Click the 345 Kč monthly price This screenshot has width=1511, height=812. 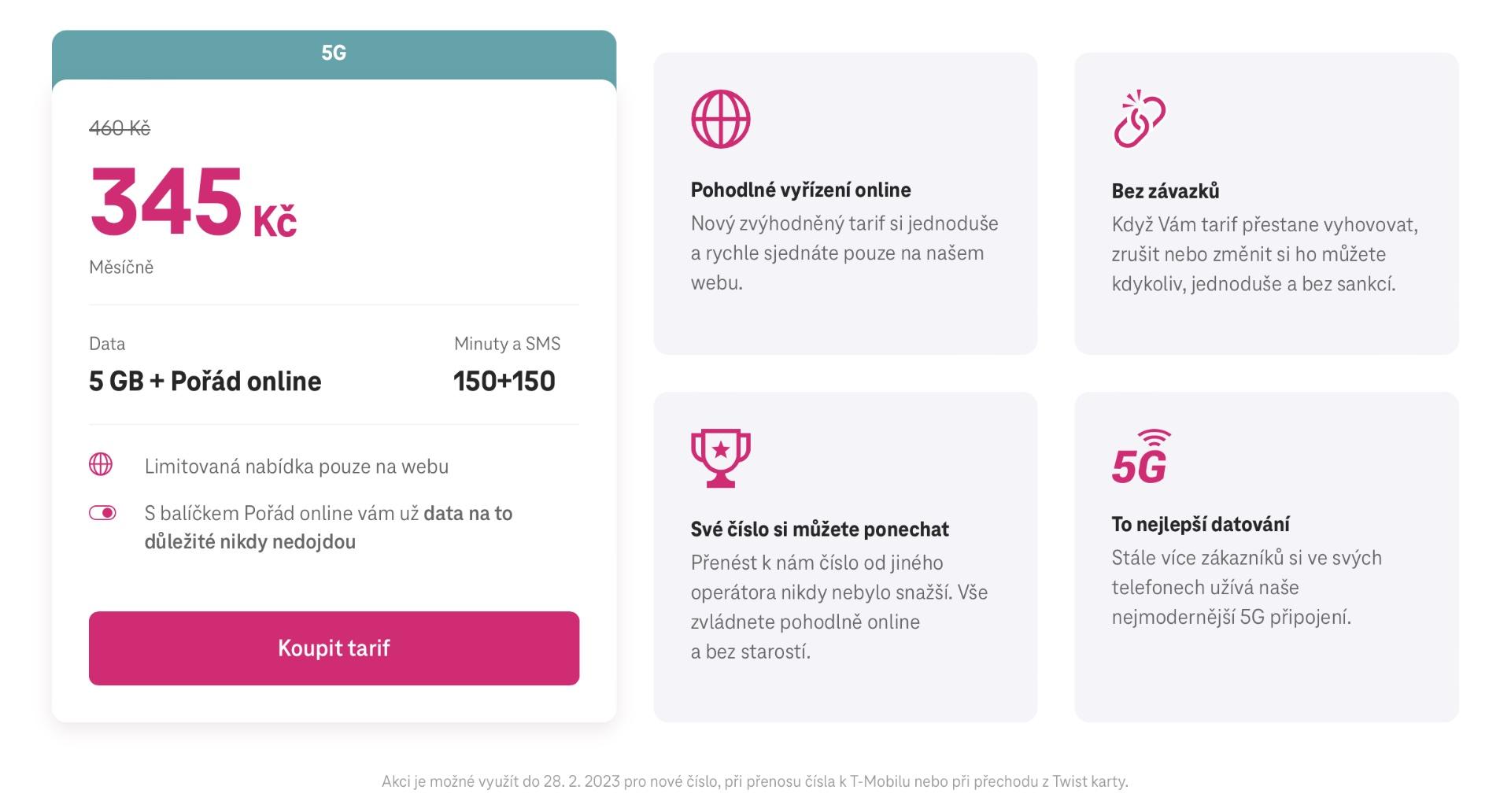coord(193,202)
